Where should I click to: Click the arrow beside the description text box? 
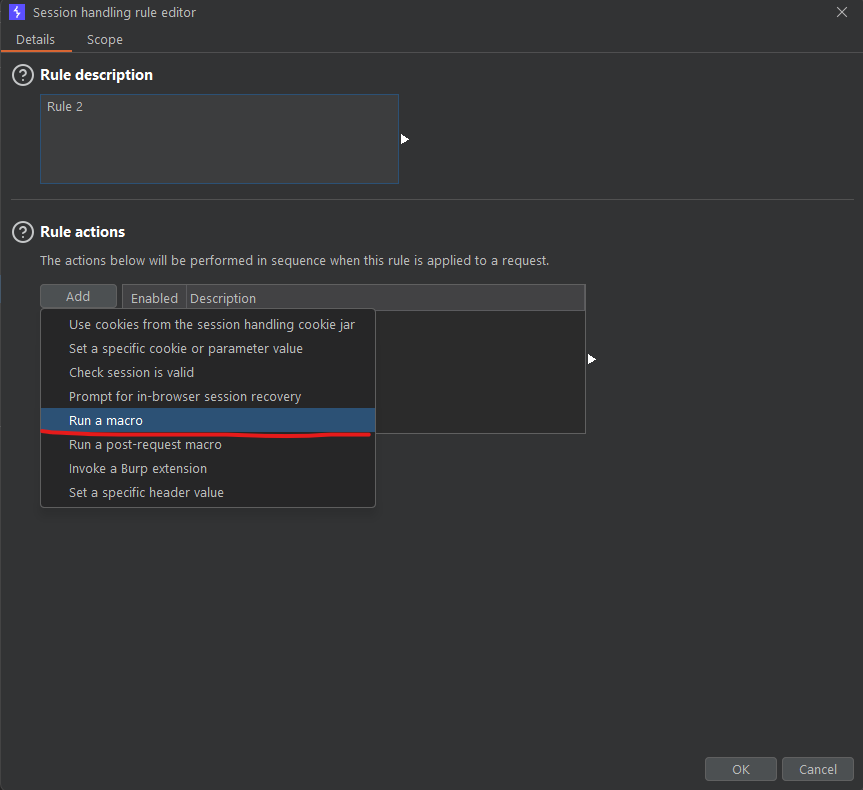pos(405,139)
